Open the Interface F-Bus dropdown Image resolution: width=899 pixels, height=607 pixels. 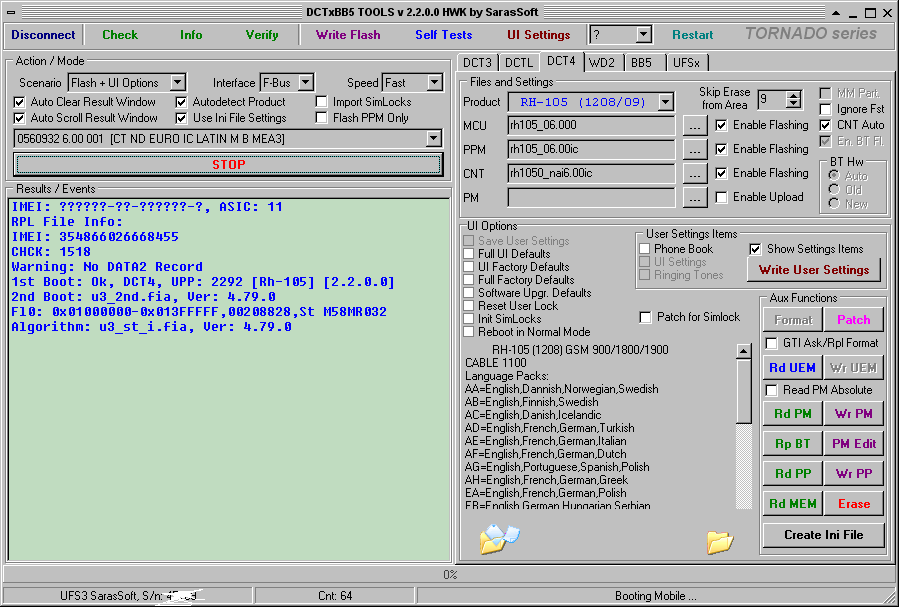click(306, 83)
